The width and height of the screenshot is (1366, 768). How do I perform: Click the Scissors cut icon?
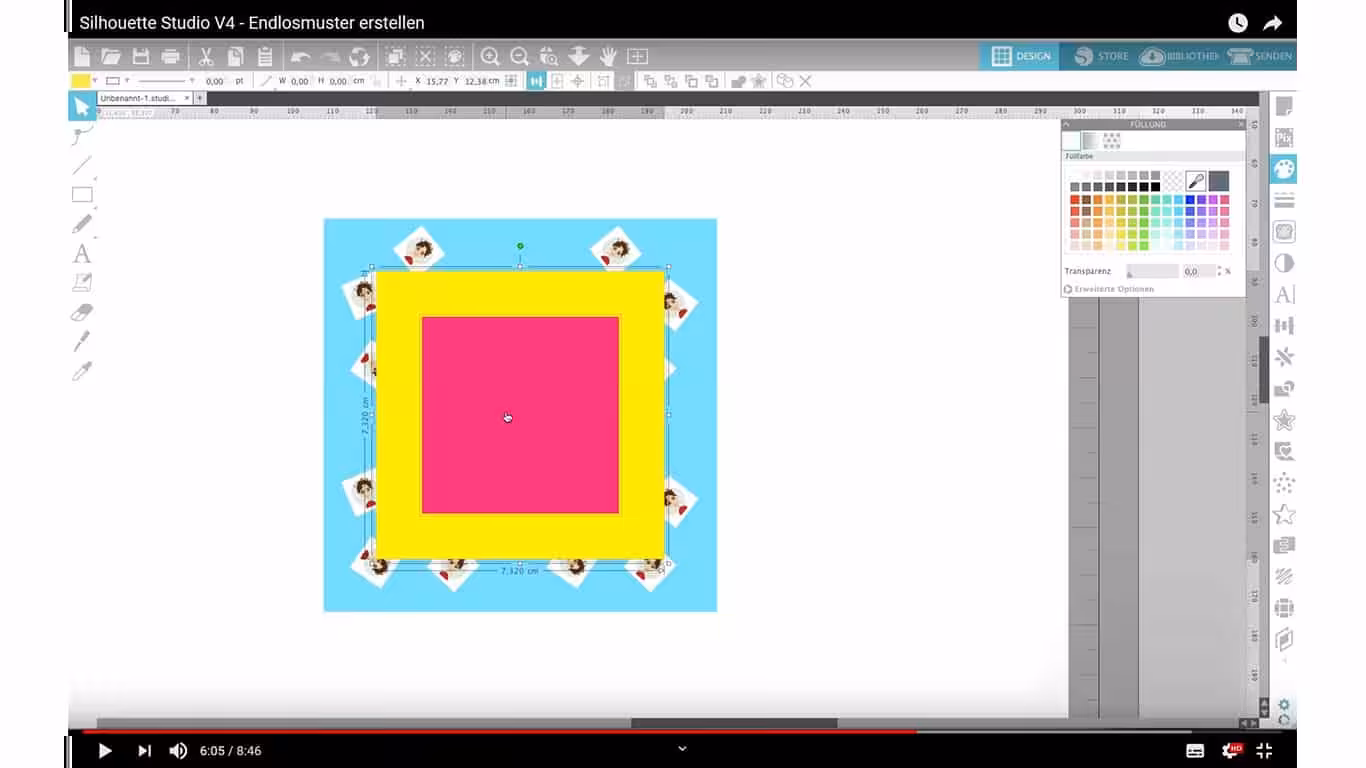click(206, 57)
